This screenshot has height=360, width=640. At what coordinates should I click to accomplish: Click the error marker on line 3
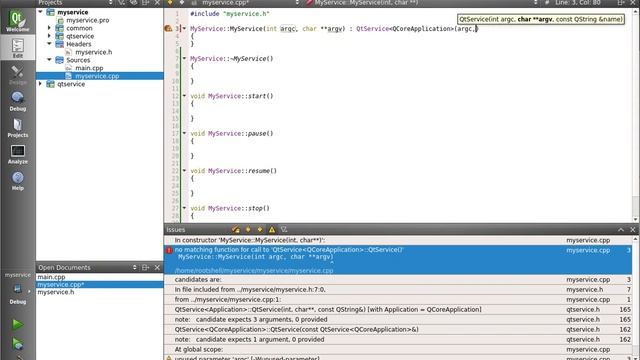pyautogui.click(x=168, y=29)
